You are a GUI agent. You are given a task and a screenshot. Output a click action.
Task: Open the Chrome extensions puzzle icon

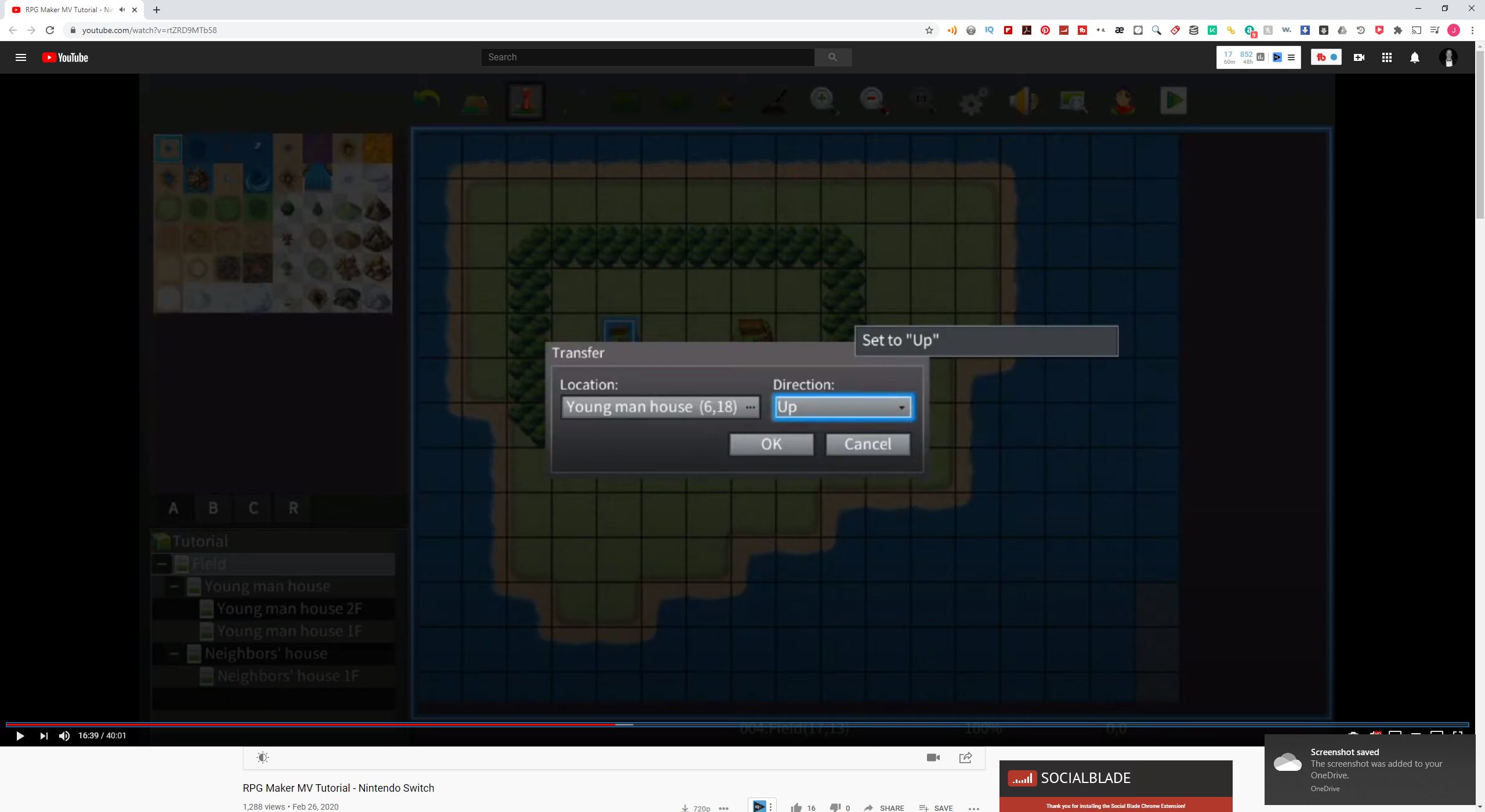[1398, 30]
